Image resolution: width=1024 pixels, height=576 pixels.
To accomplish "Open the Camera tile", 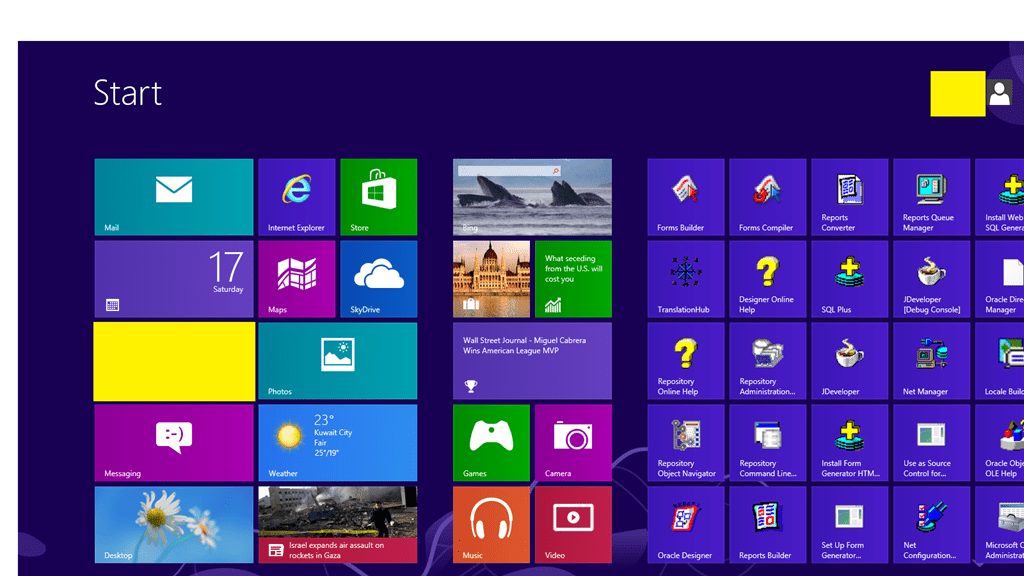I will (x=573, y=443).
